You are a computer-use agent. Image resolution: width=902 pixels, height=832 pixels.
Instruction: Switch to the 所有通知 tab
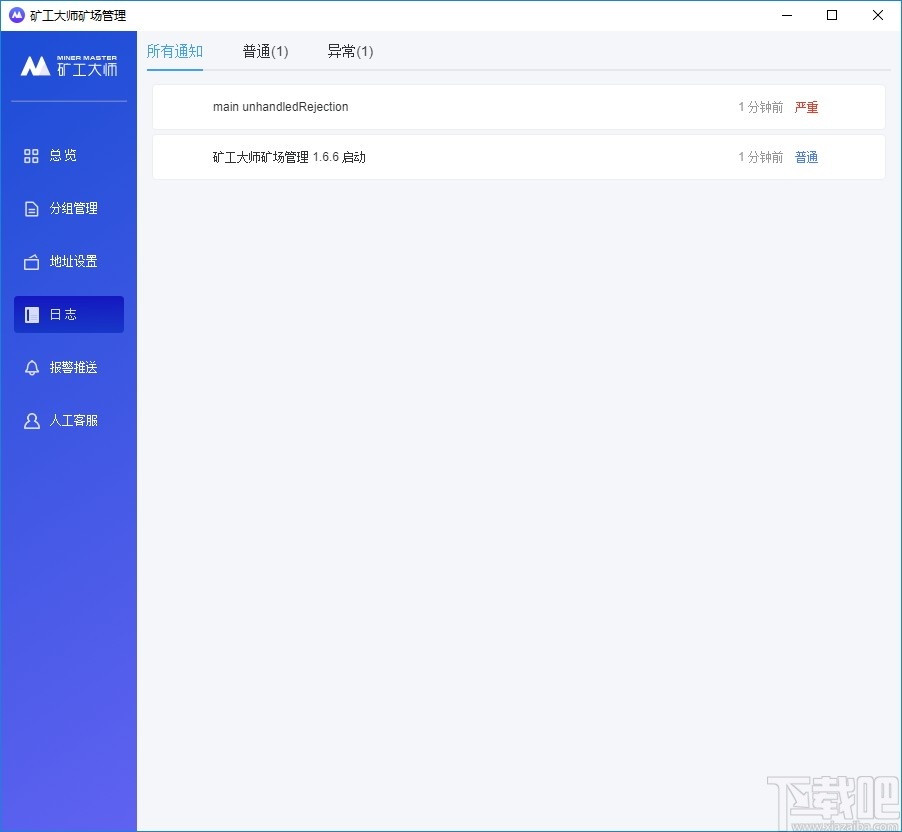(174, 51)
